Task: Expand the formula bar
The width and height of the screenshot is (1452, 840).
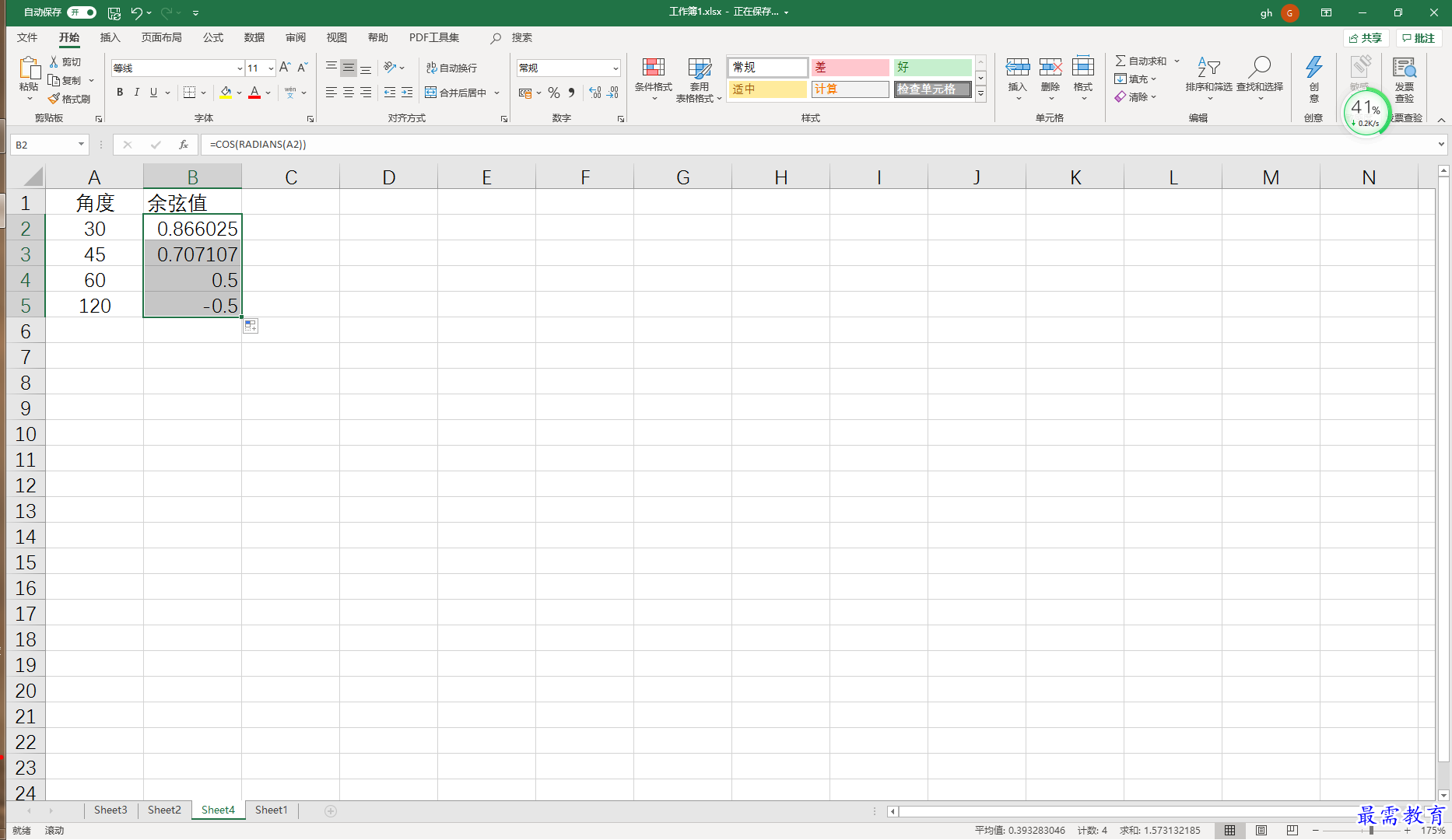Action: tap(1441, 145)
